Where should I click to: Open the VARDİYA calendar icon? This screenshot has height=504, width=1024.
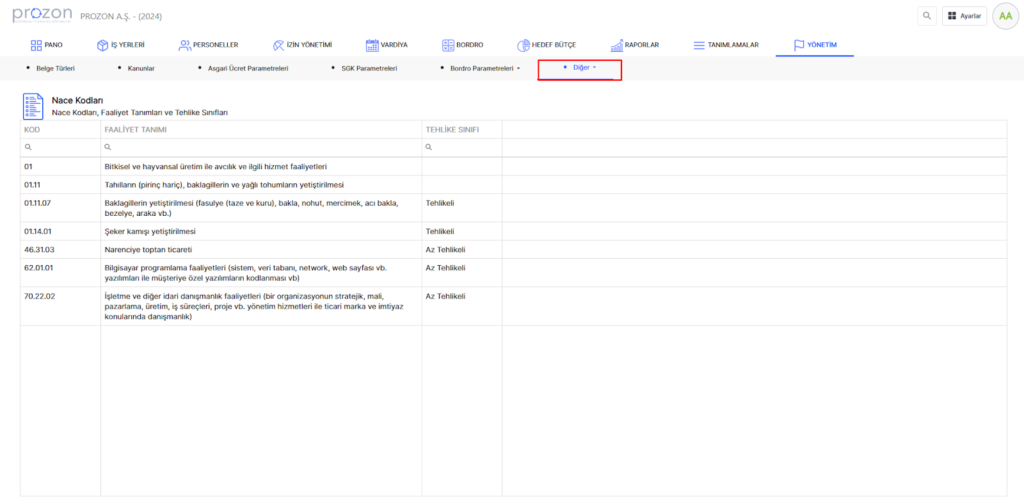[x=372, y=45]
